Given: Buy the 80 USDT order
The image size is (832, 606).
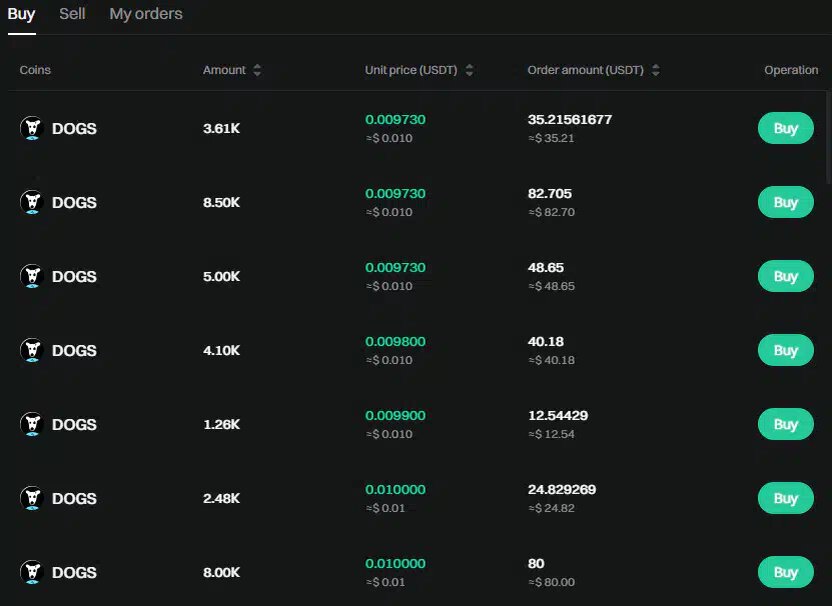Looking at the screenshot, I should pos(785,572).
